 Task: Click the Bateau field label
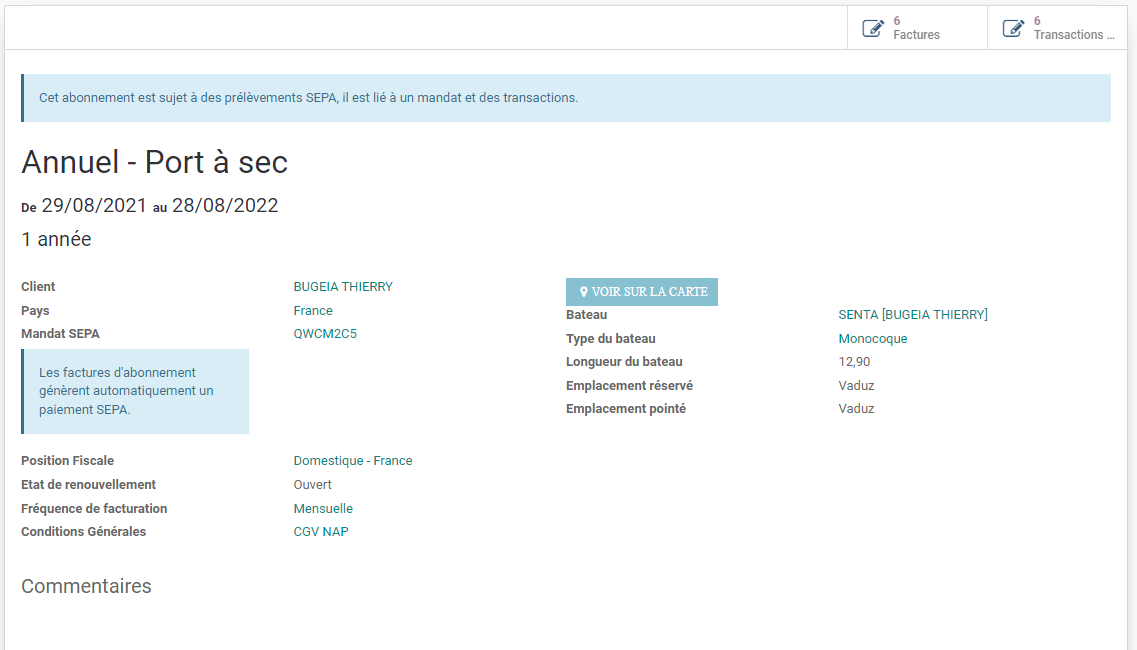click(587, 315)
